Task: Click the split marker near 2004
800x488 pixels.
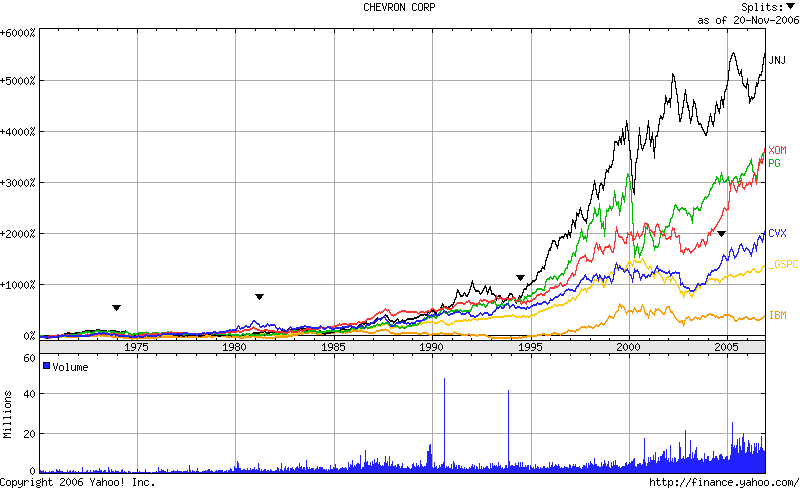Action: click(x=721, y=234)
